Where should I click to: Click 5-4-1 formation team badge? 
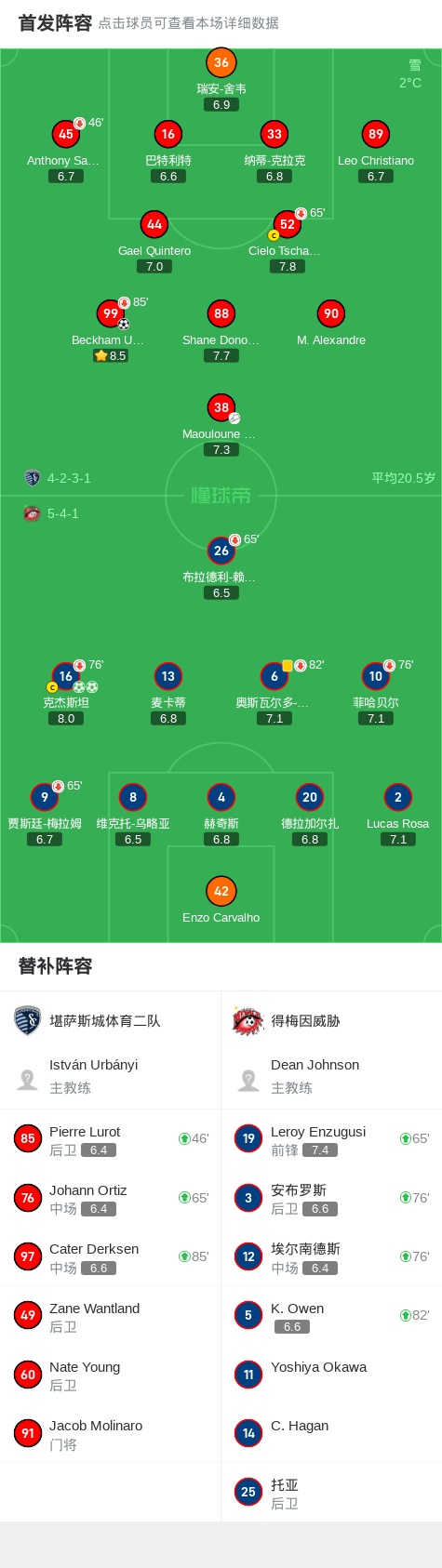pos(33,513)
